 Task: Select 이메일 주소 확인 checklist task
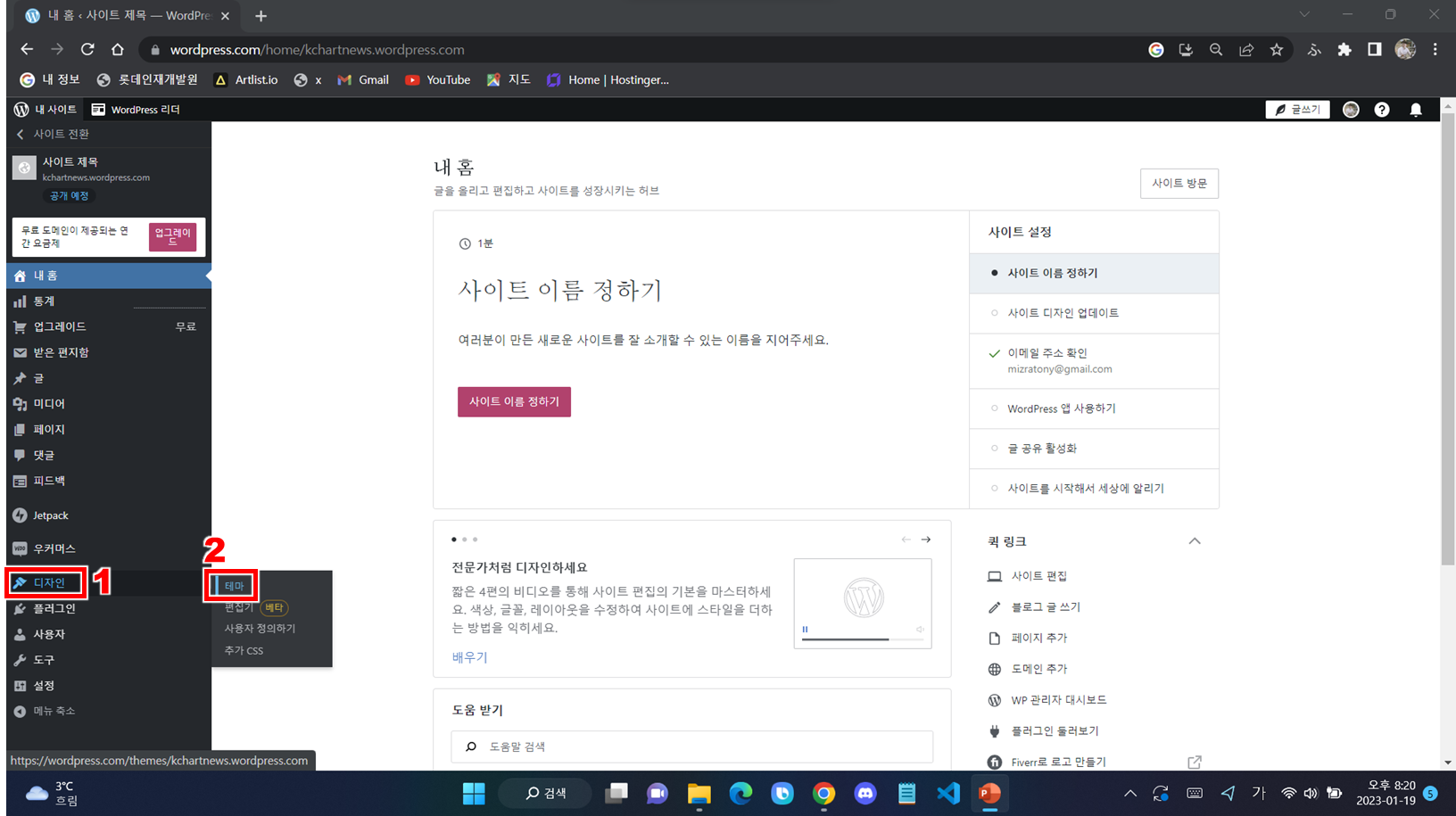pyautogui.click(x=1094, y=361)
